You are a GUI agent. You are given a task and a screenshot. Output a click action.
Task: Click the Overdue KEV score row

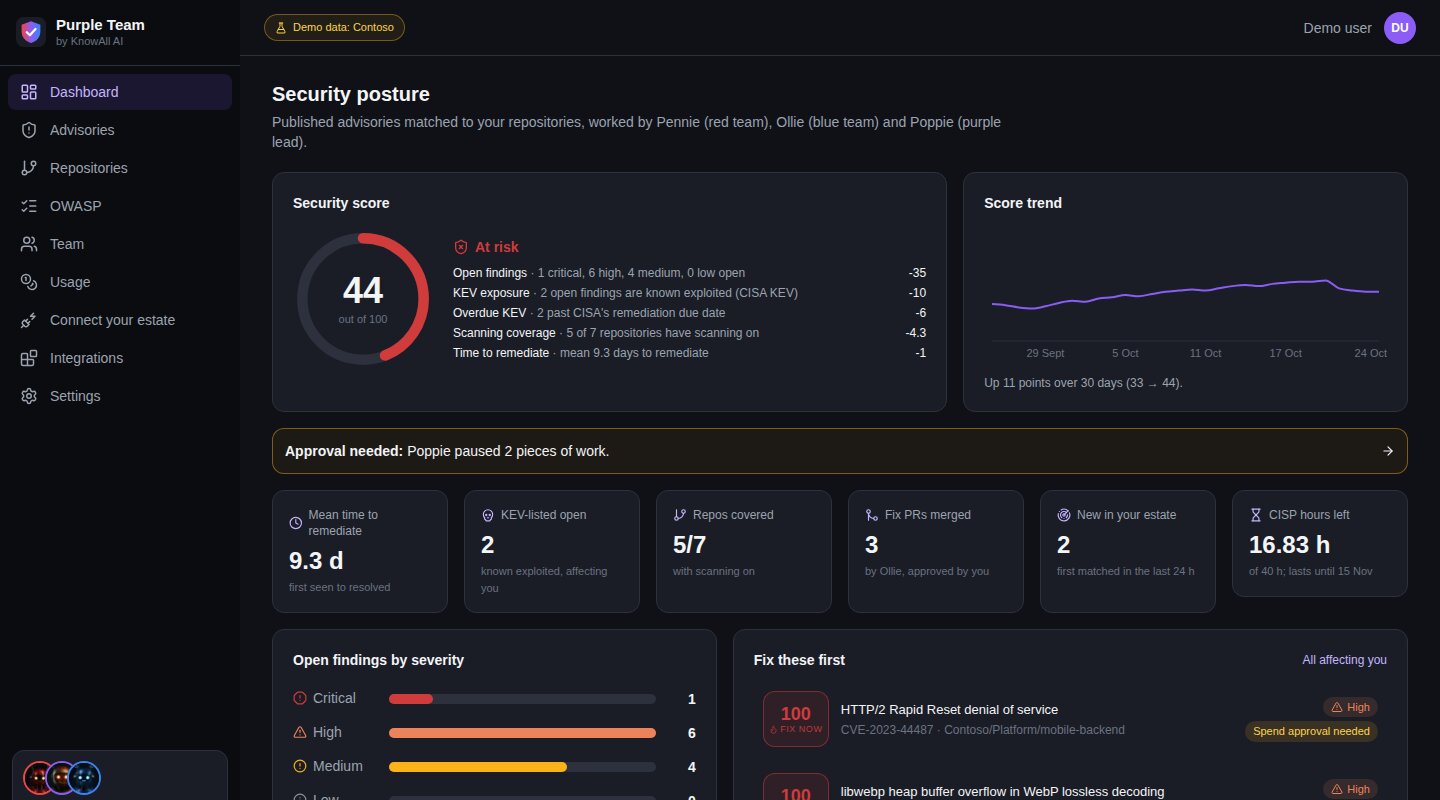pyautogui.click(x=689, y=313)
